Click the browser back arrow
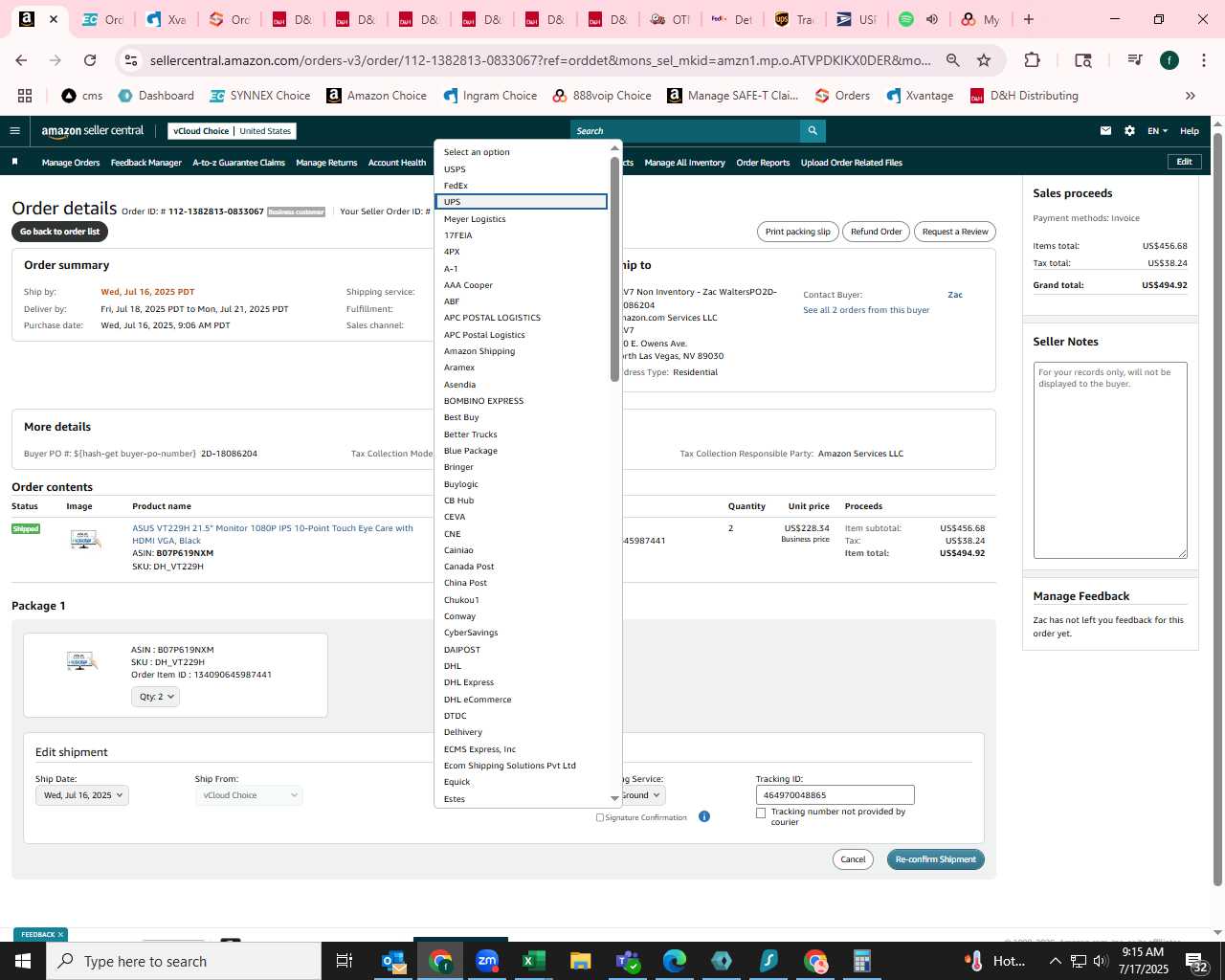Image resolution: width=1225 pixels, height=980 pixels. point(21,60)
